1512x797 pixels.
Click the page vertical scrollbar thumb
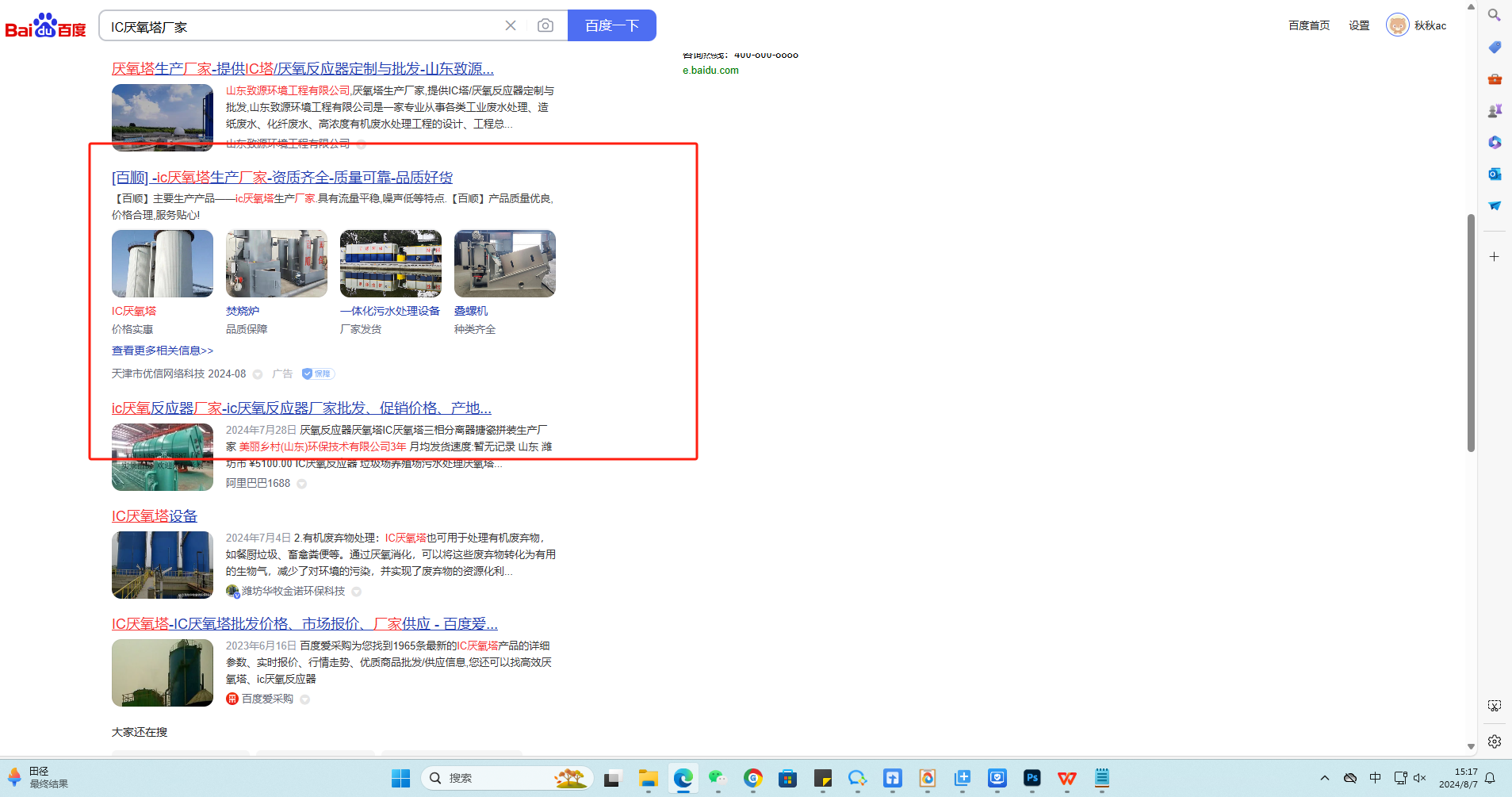click(1471, 333)
